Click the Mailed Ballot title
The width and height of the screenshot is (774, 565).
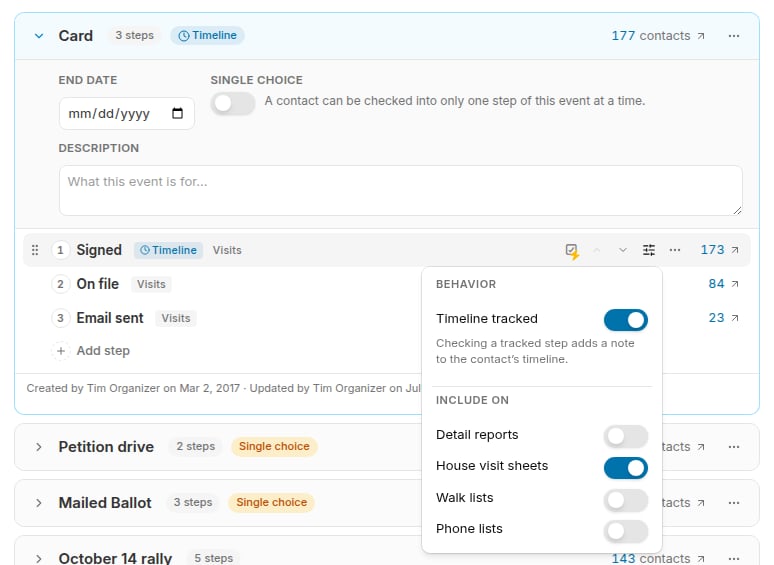click(x=105, y=503)
